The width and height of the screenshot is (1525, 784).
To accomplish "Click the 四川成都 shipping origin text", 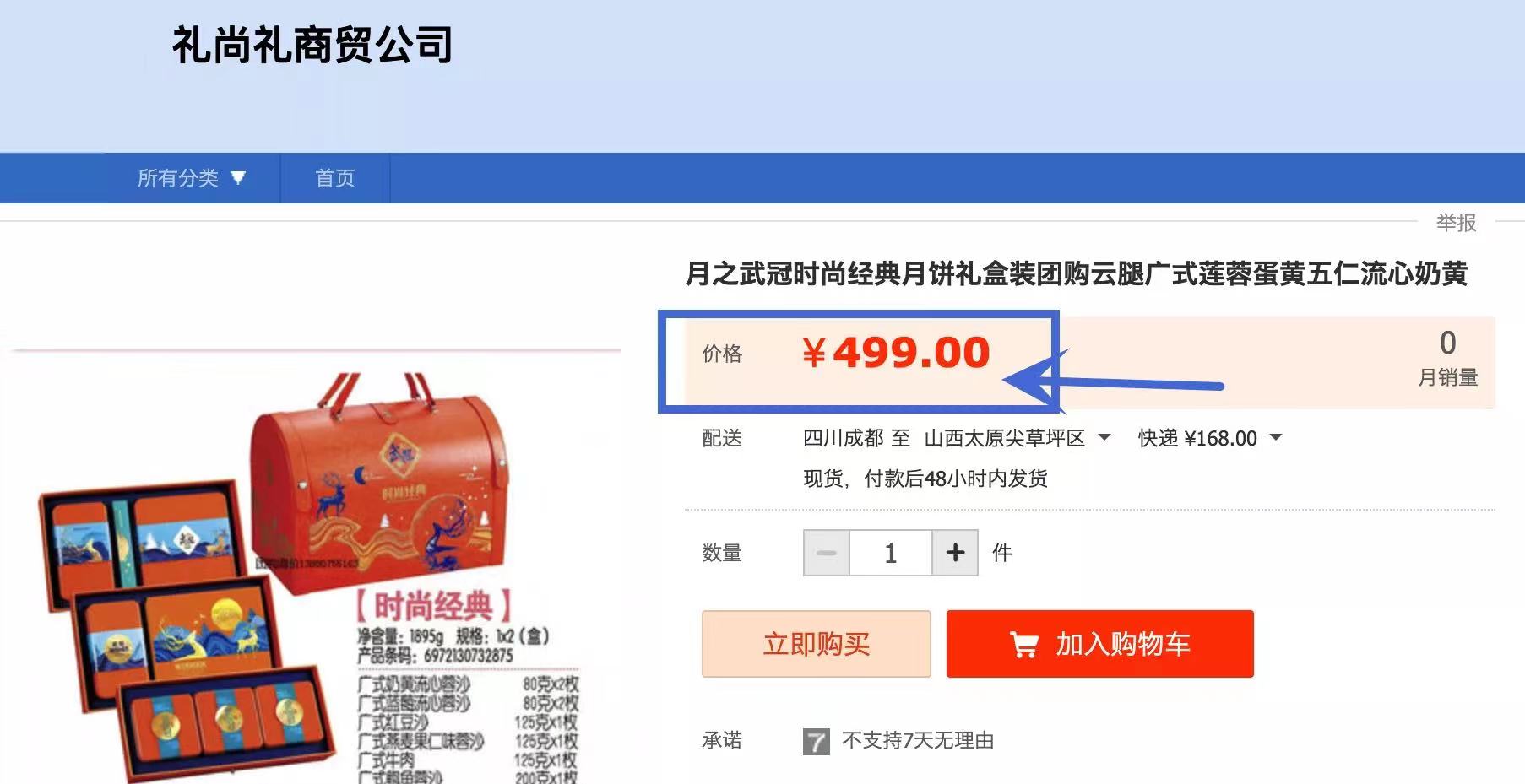I will pos(843,438).
